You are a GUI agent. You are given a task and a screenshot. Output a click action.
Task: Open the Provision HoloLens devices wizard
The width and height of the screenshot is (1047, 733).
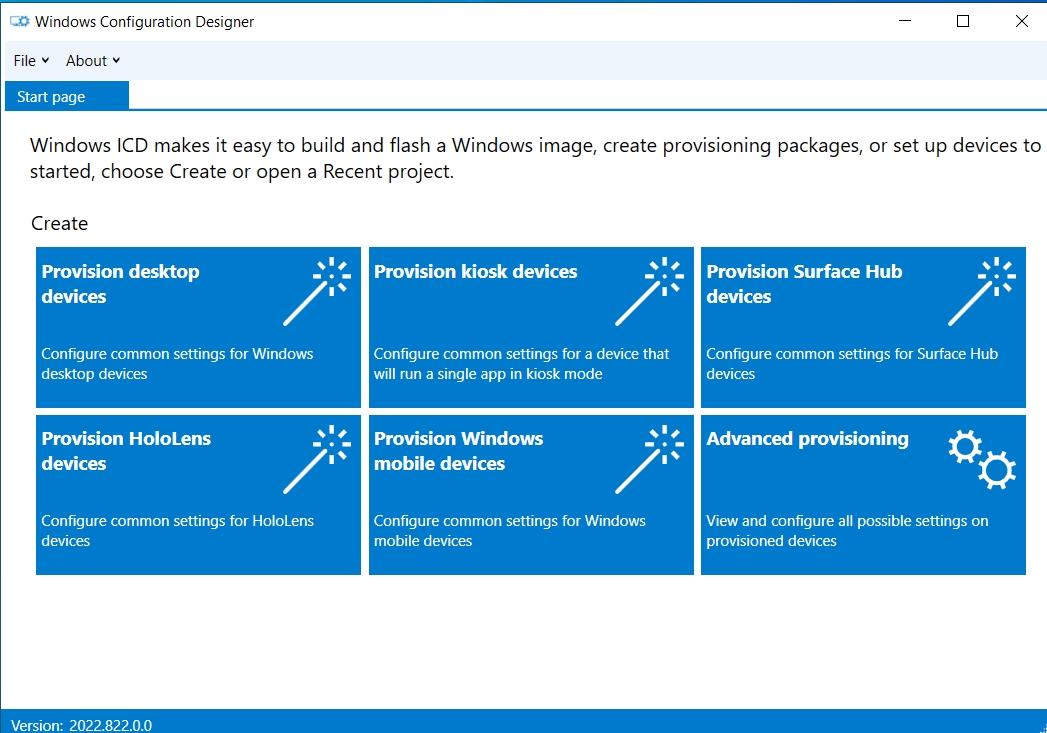point(197,494)
